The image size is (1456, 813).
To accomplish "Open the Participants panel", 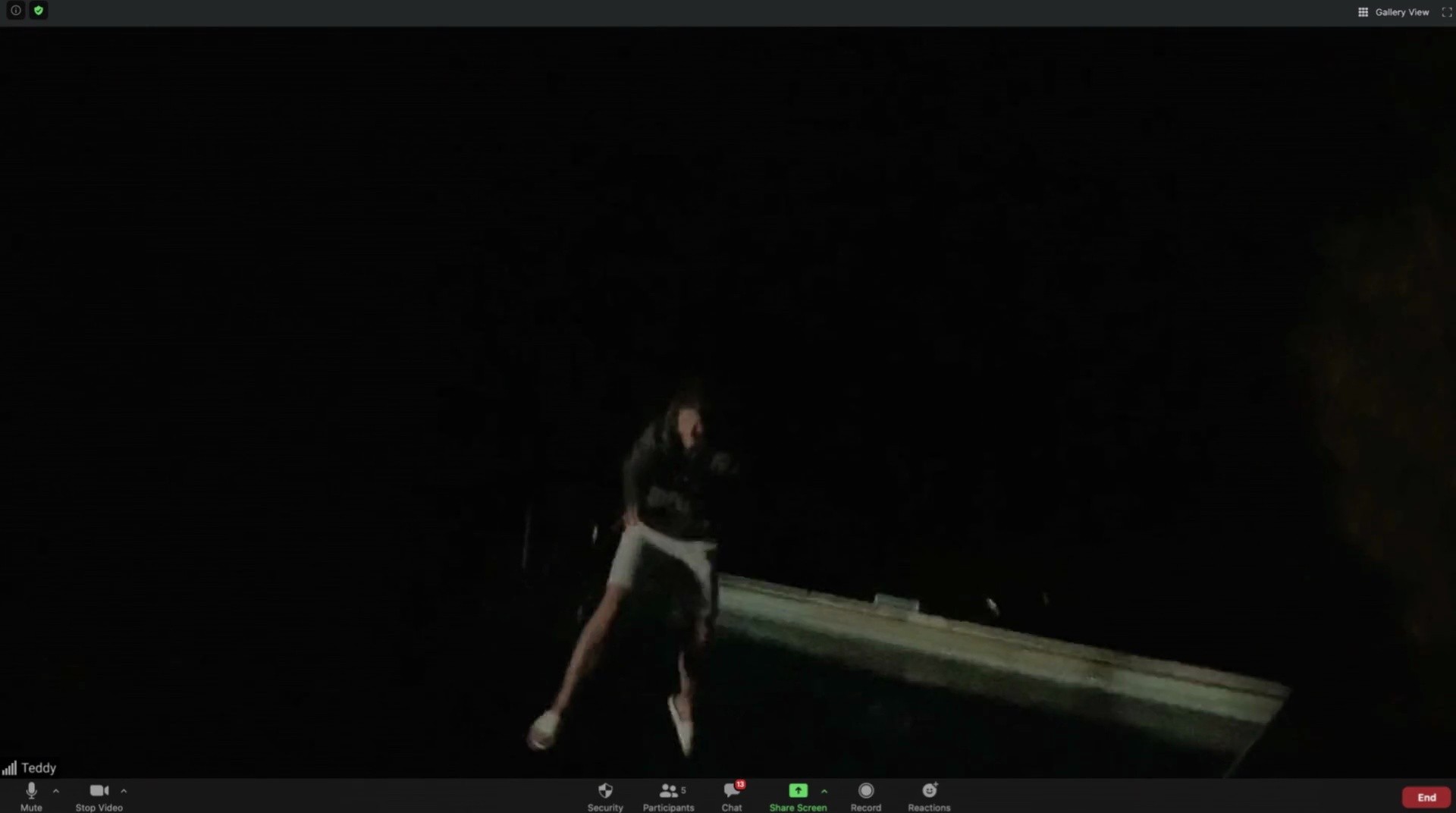I will [668, 796].
